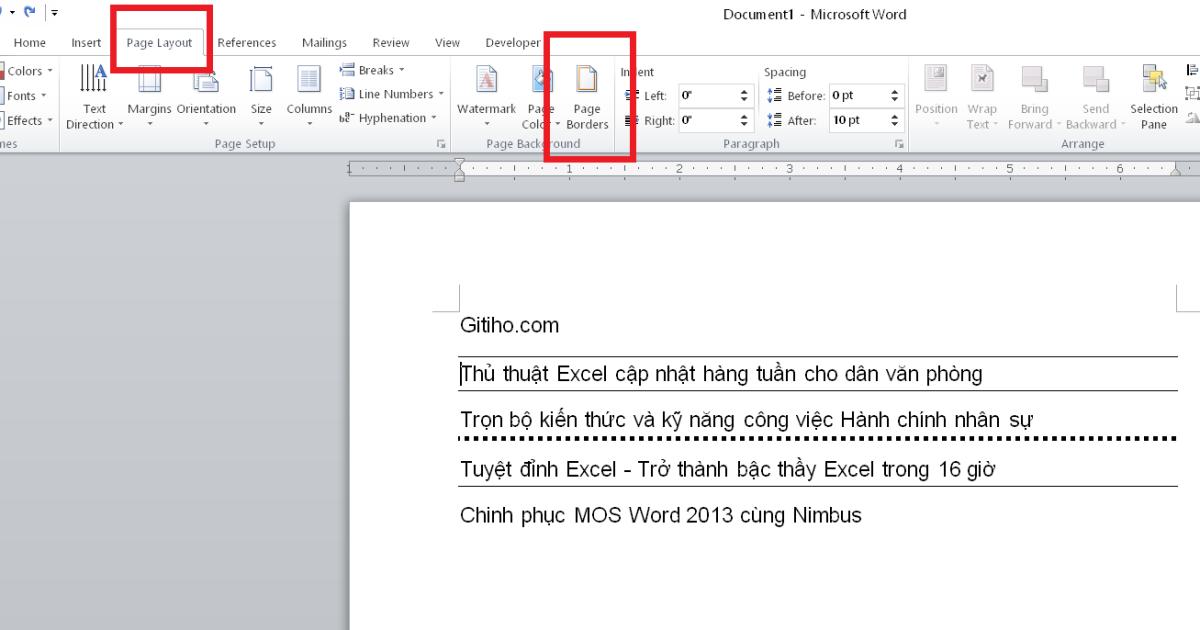Open the Position options
This screenshot has height=630, width=1200.
point(936,97)
